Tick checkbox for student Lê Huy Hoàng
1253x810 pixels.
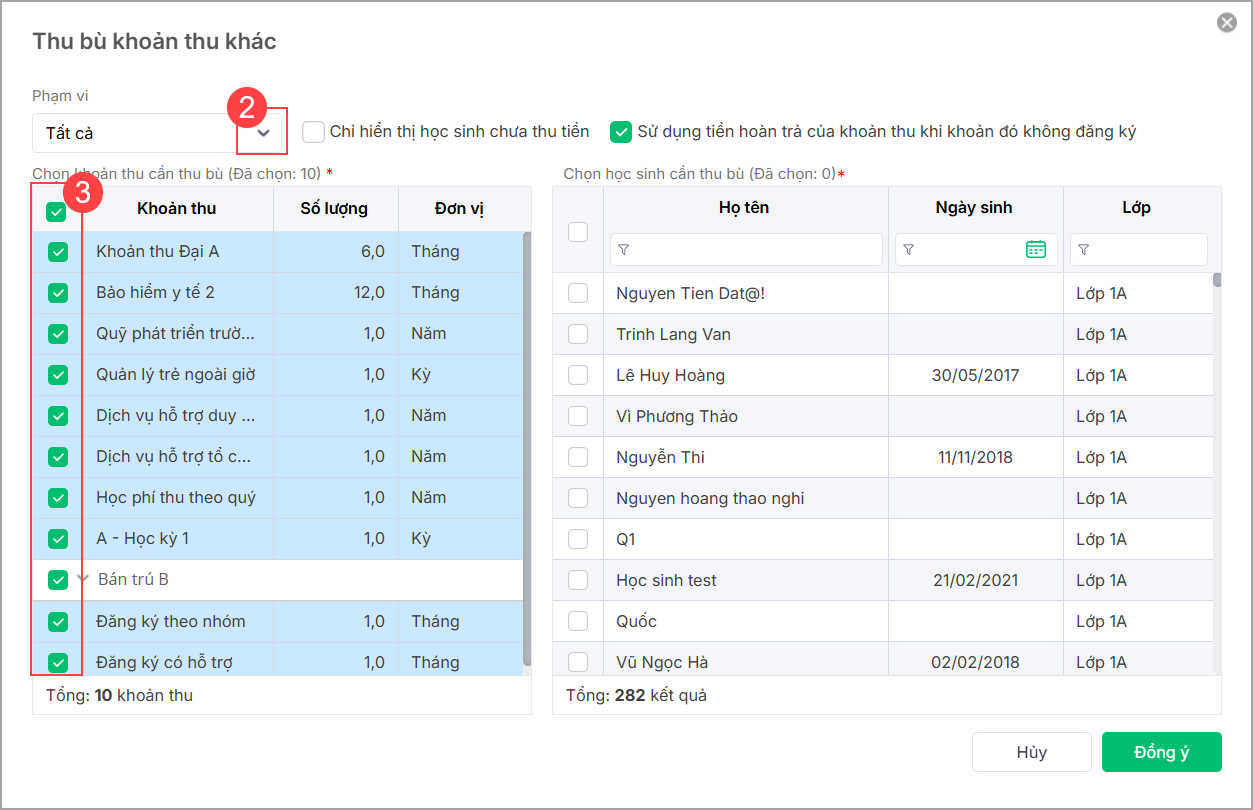578,376
